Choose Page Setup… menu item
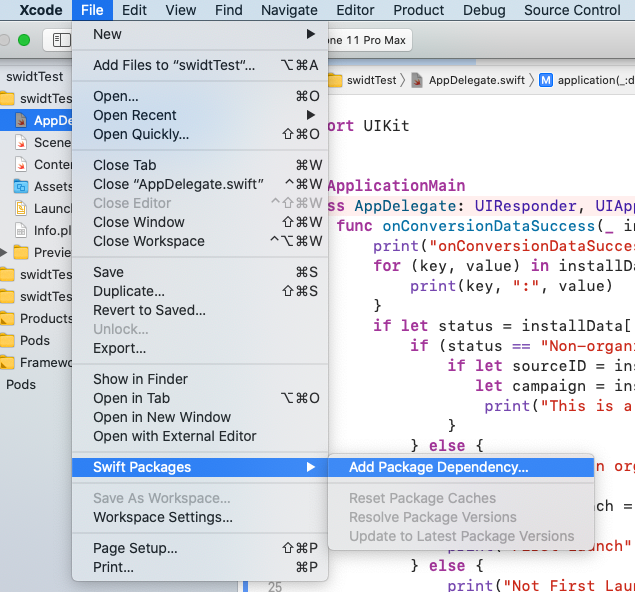 [x=200, y=548]
